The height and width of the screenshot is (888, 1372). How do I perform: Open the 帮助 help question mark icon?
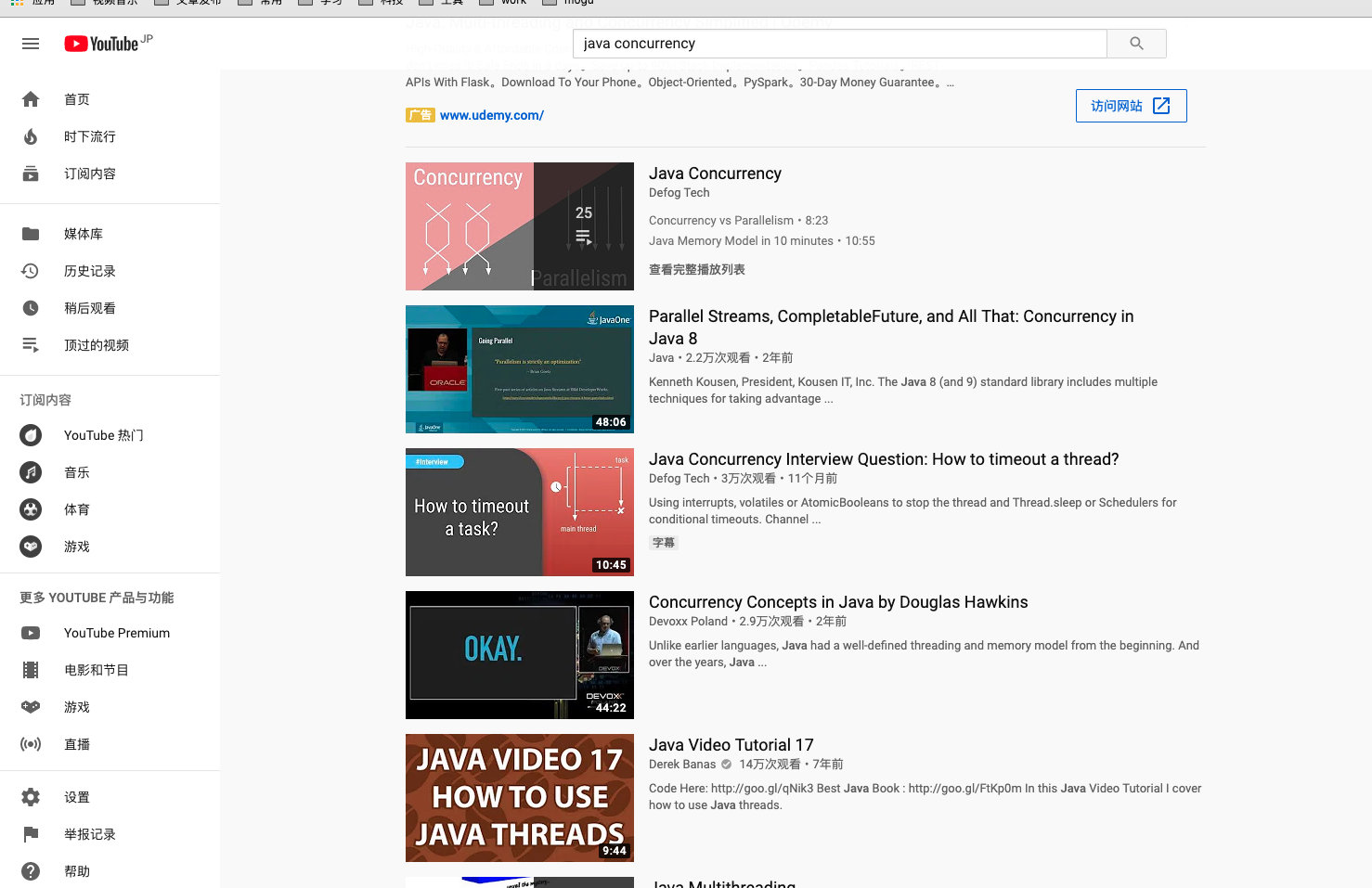coord(31,871)
